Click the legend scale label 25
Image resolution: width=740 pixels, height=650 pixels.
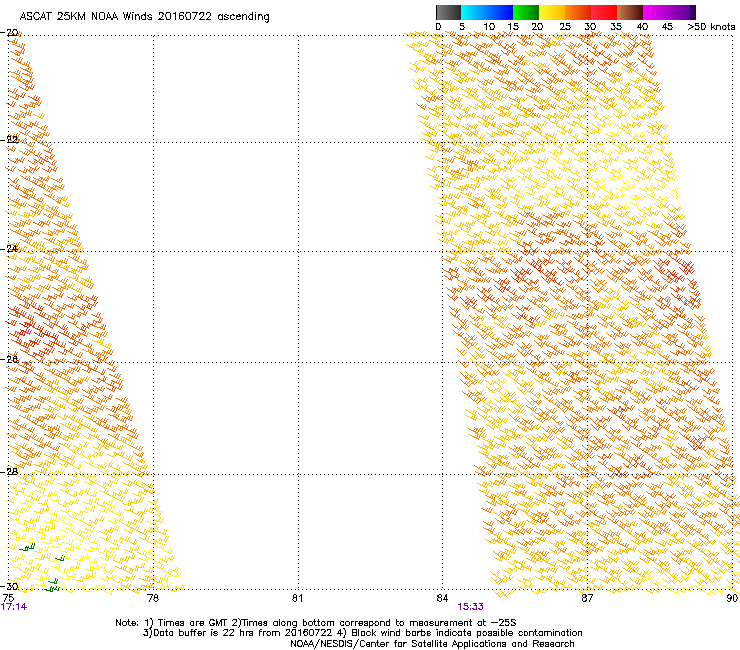[x=565, y=26]
